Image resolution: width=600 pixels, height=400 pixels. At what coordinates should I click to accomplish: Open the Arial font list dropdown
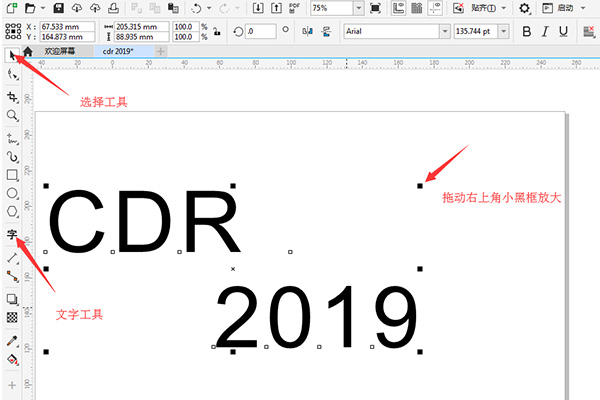[x=445, y=31]
